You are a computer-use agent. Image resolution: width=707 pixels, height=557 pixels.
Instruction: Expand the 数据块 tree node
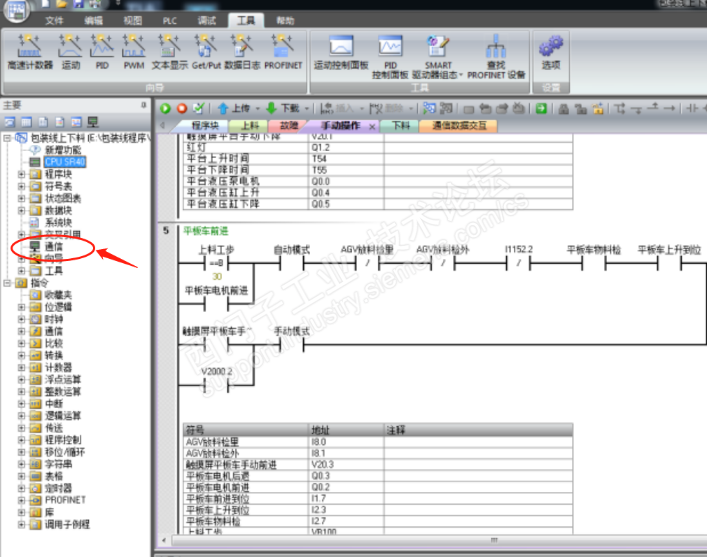pyautogui.click(x=21, y=210)
